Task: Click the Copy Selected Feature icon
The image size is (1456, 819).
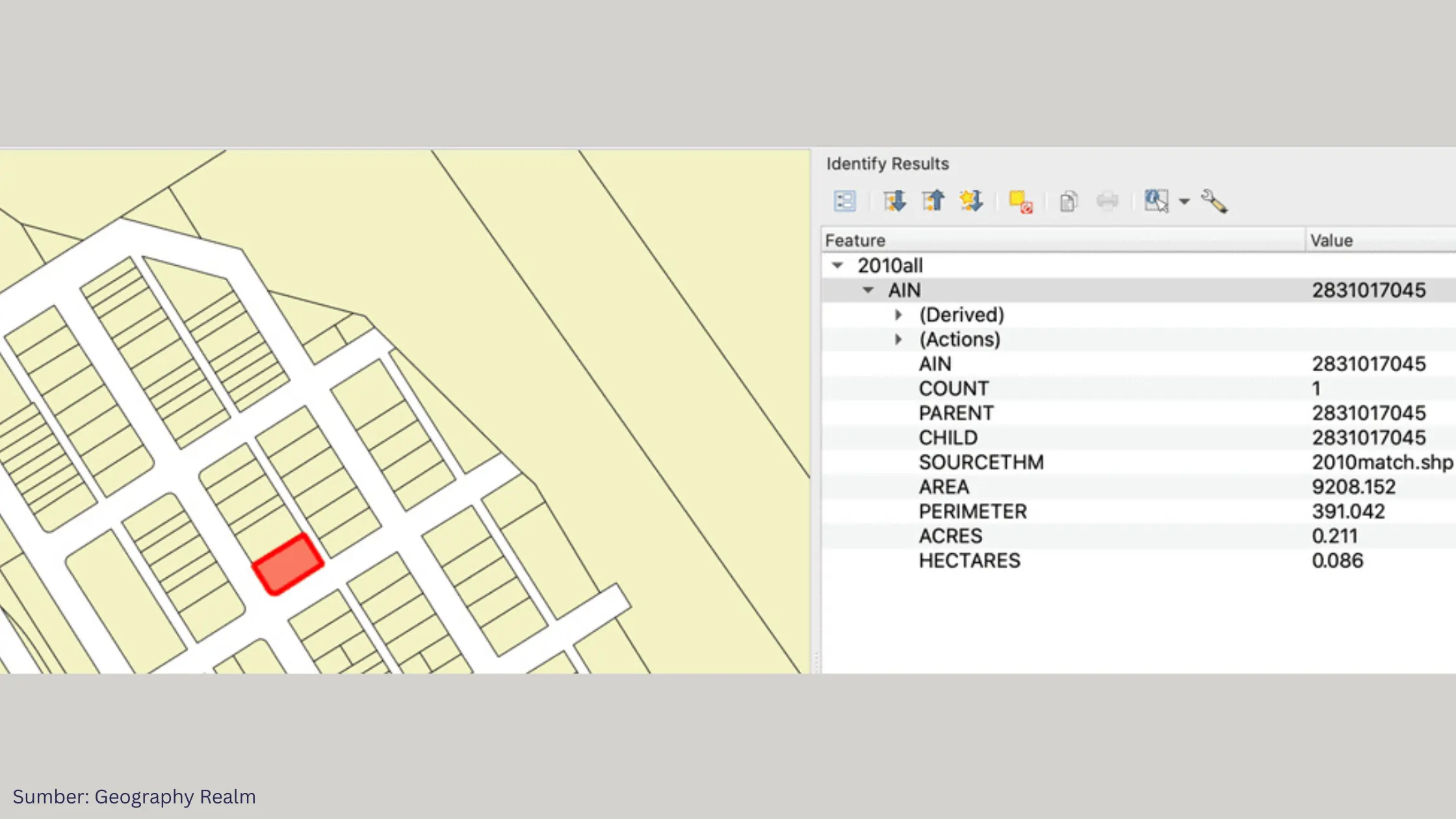Action: 1068,201
